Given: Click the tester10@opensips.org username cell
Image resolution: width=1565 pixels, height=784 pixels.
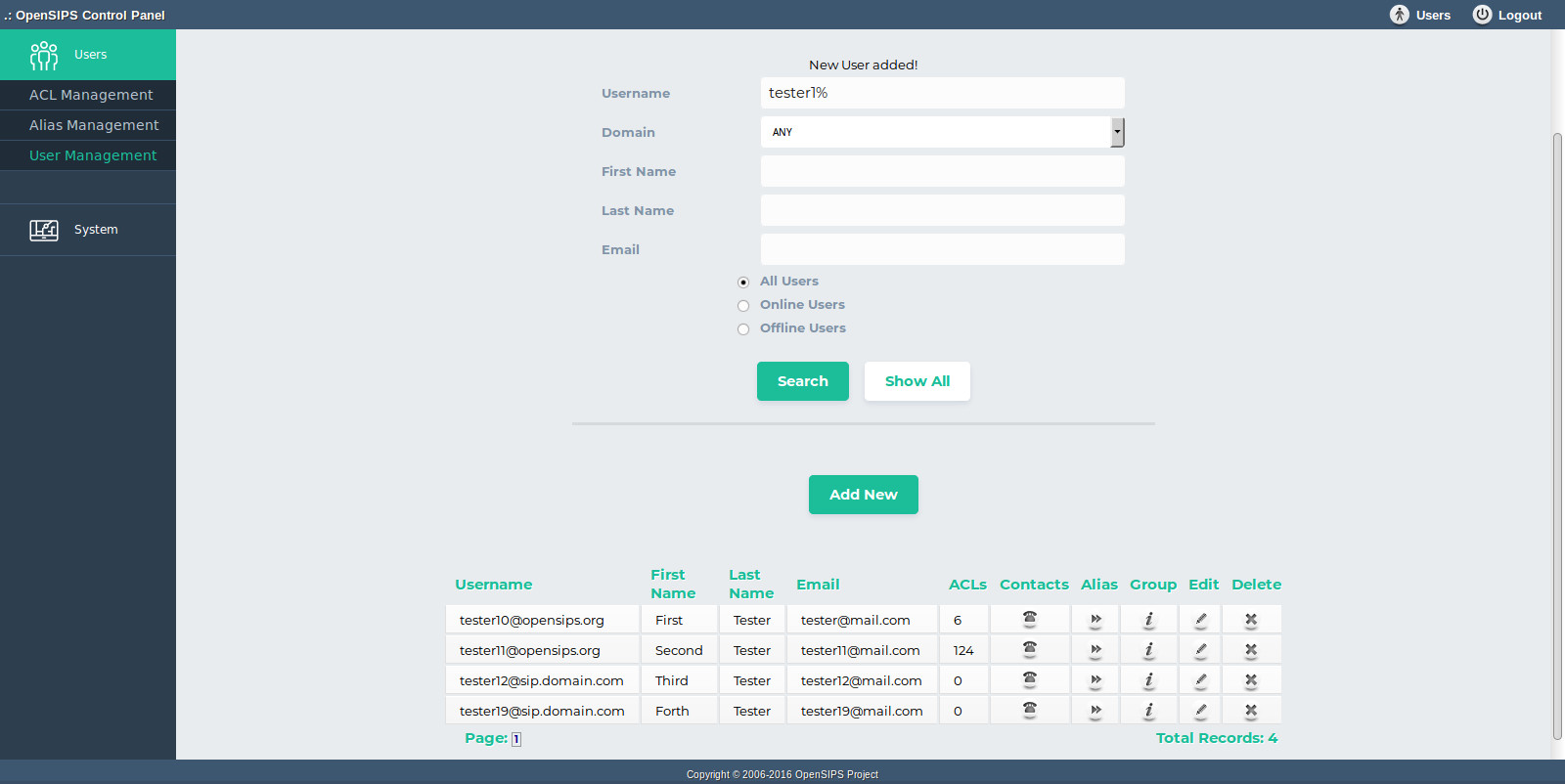Looking at the screenshot, I should click(x=543, y=620).
